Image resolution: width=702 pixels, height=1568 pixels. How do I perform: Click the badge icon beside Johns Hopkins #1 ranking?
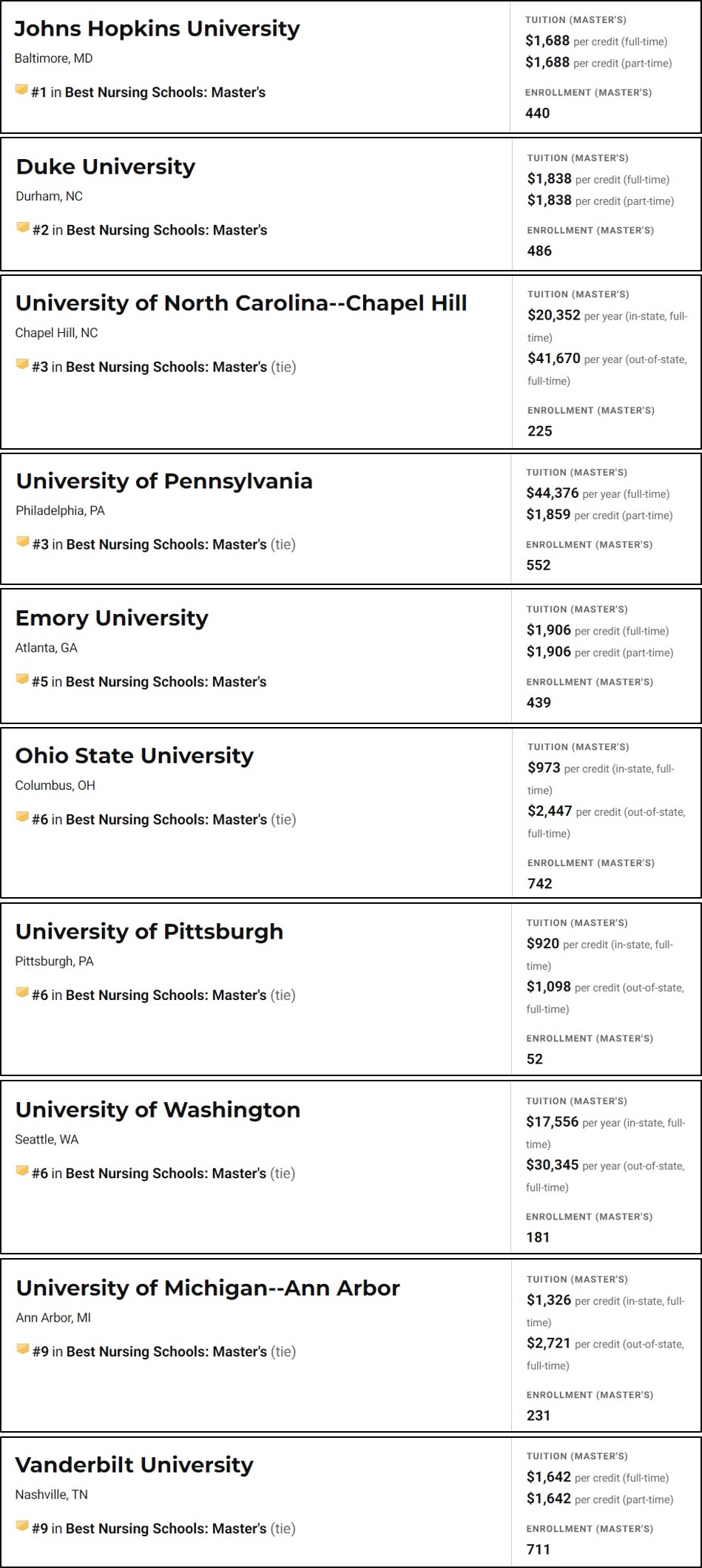click(x=21, y=90)
